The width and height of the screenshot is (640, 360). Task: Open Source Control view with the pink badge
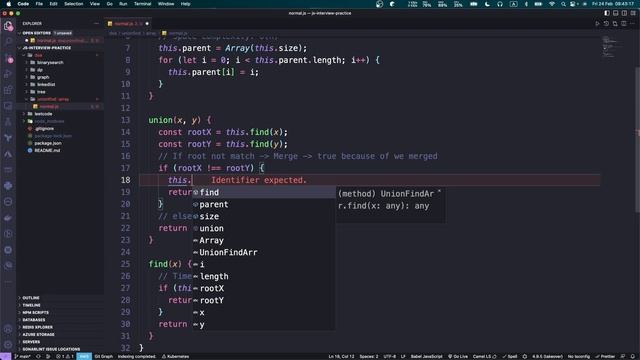8,58
